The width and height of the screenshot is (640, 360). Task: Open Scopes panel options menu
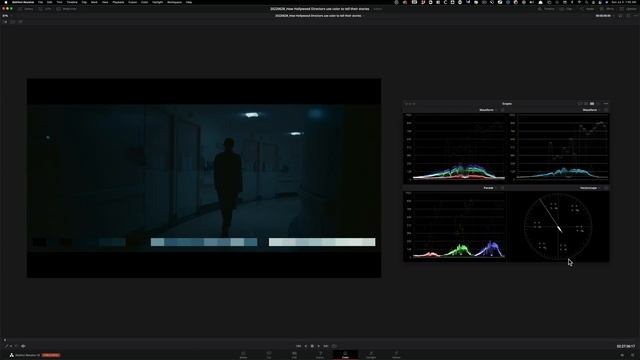coord(606,104)
